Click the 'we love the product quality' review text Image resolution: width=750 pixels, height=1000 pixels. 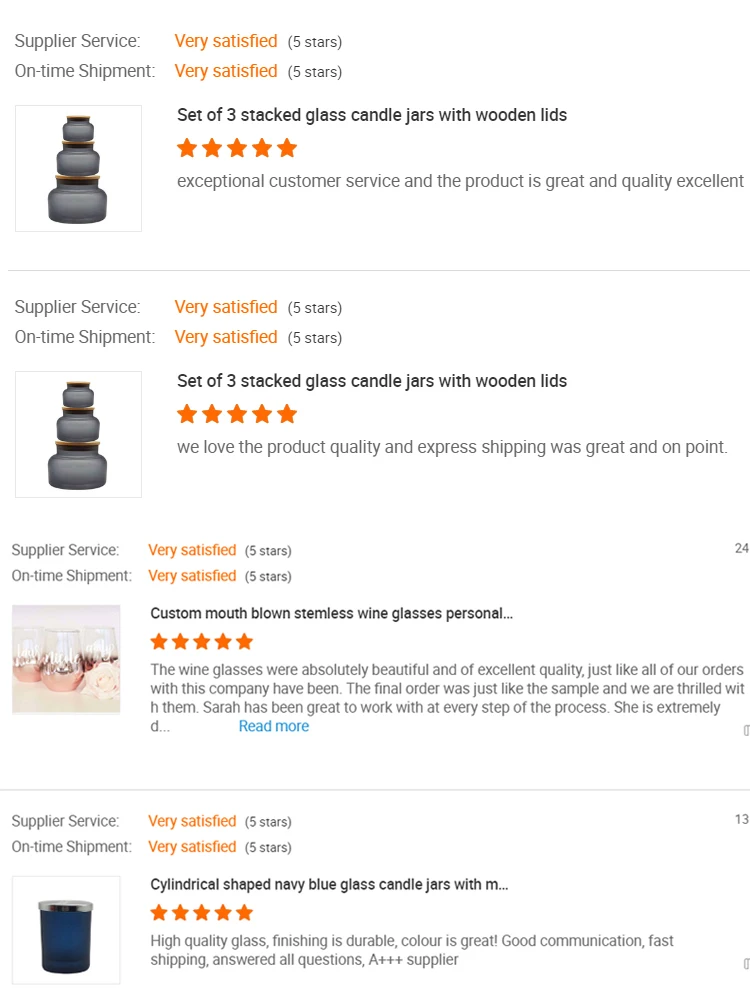[451, 447]
